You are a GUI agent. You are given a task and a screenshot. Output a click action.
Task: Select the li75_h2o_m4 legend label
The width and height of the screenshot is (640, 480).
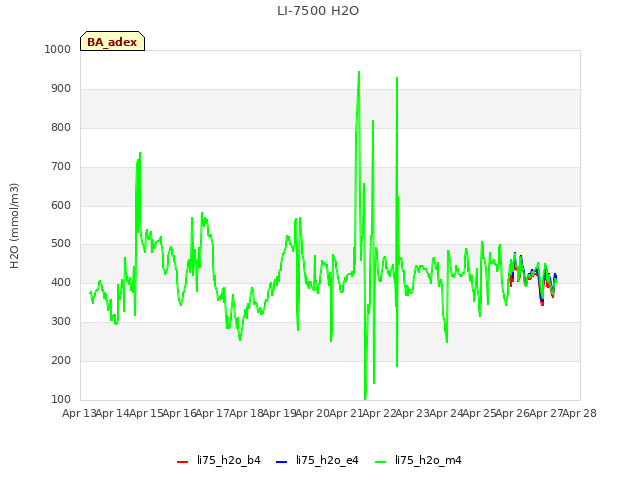click(x=428, y=460)
